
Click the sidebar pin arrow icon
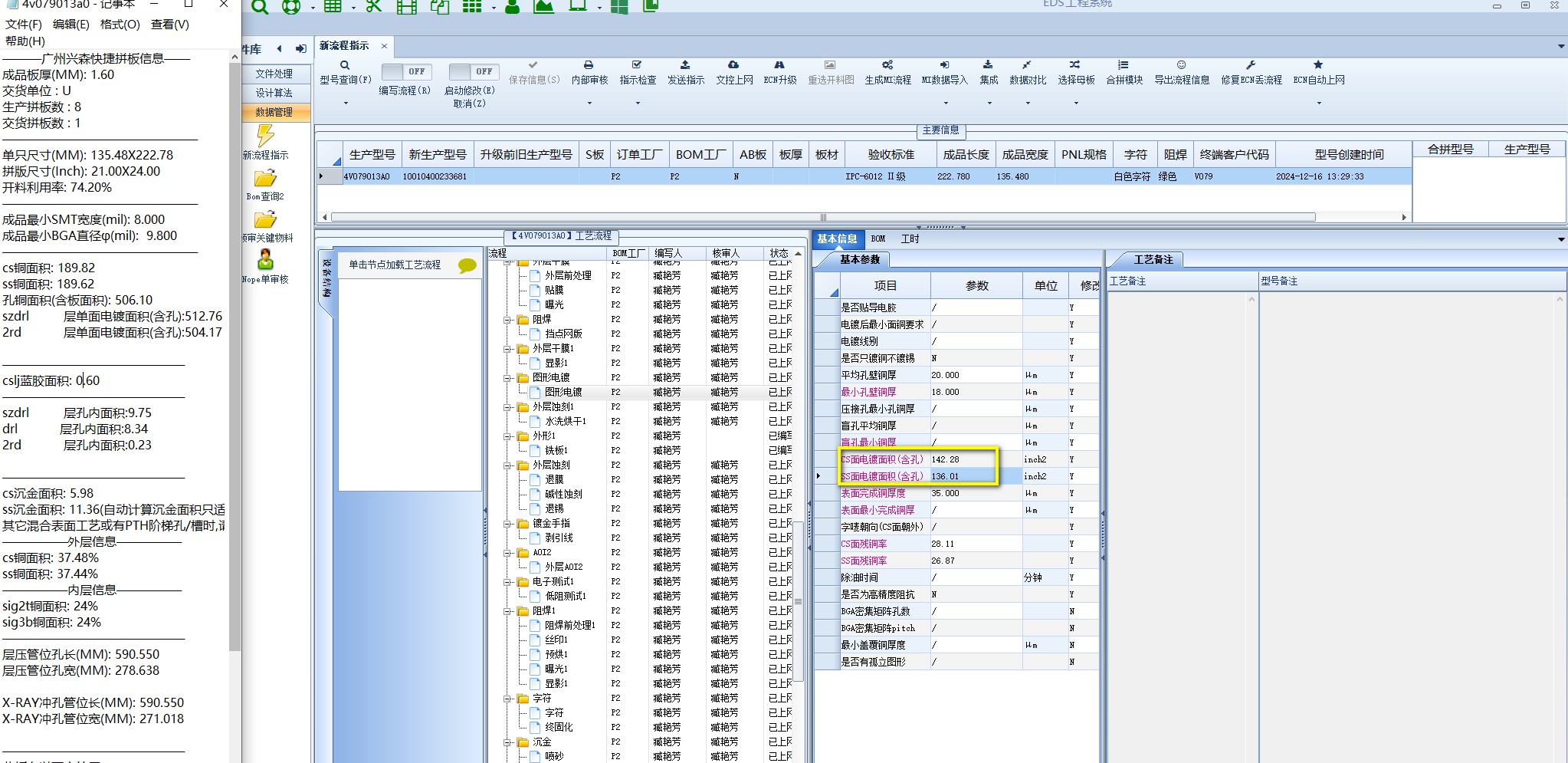[301, 49]
